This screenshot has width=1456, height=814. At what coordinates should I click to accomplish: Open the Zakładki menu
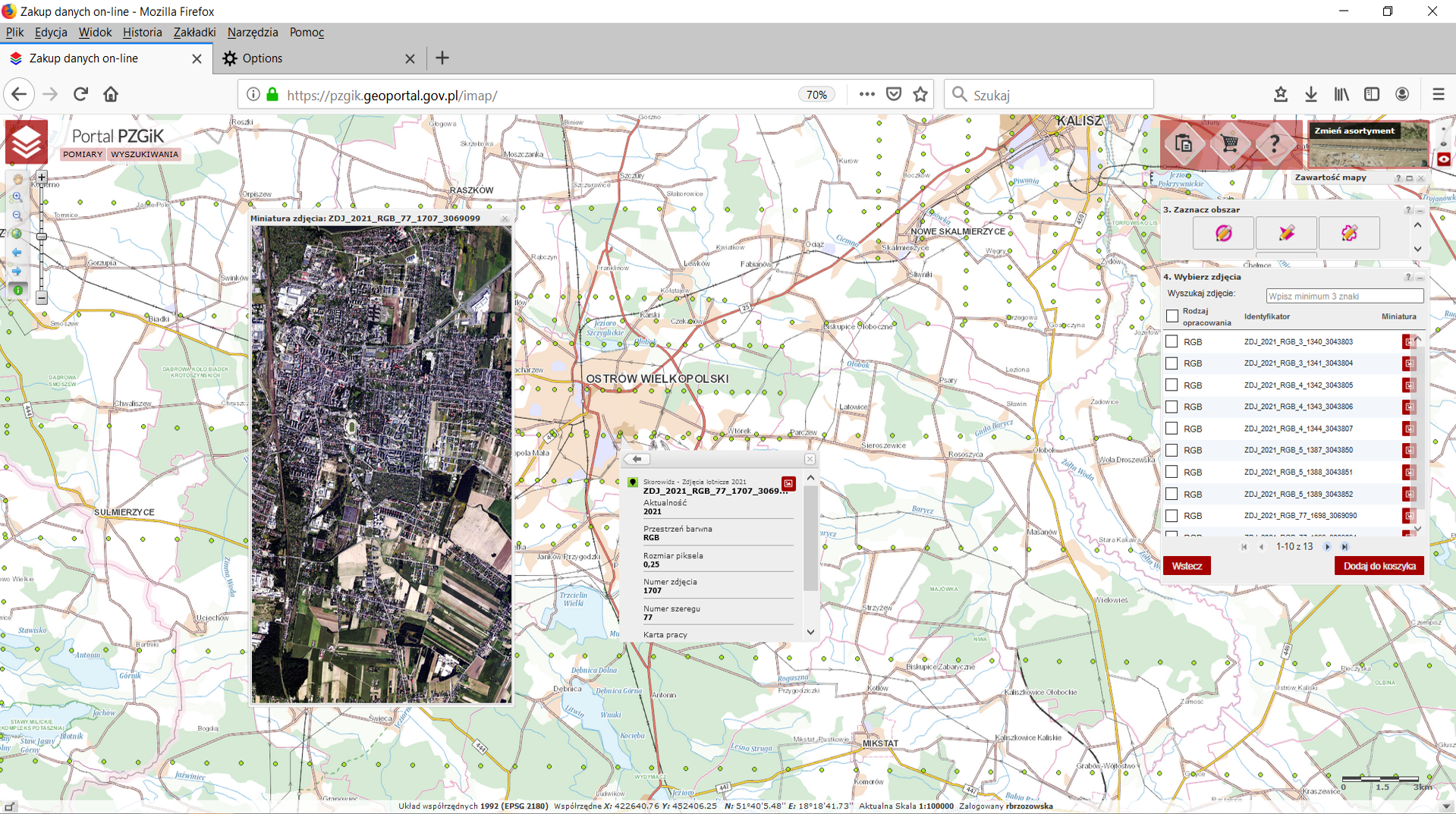click(x=194, y=33)
